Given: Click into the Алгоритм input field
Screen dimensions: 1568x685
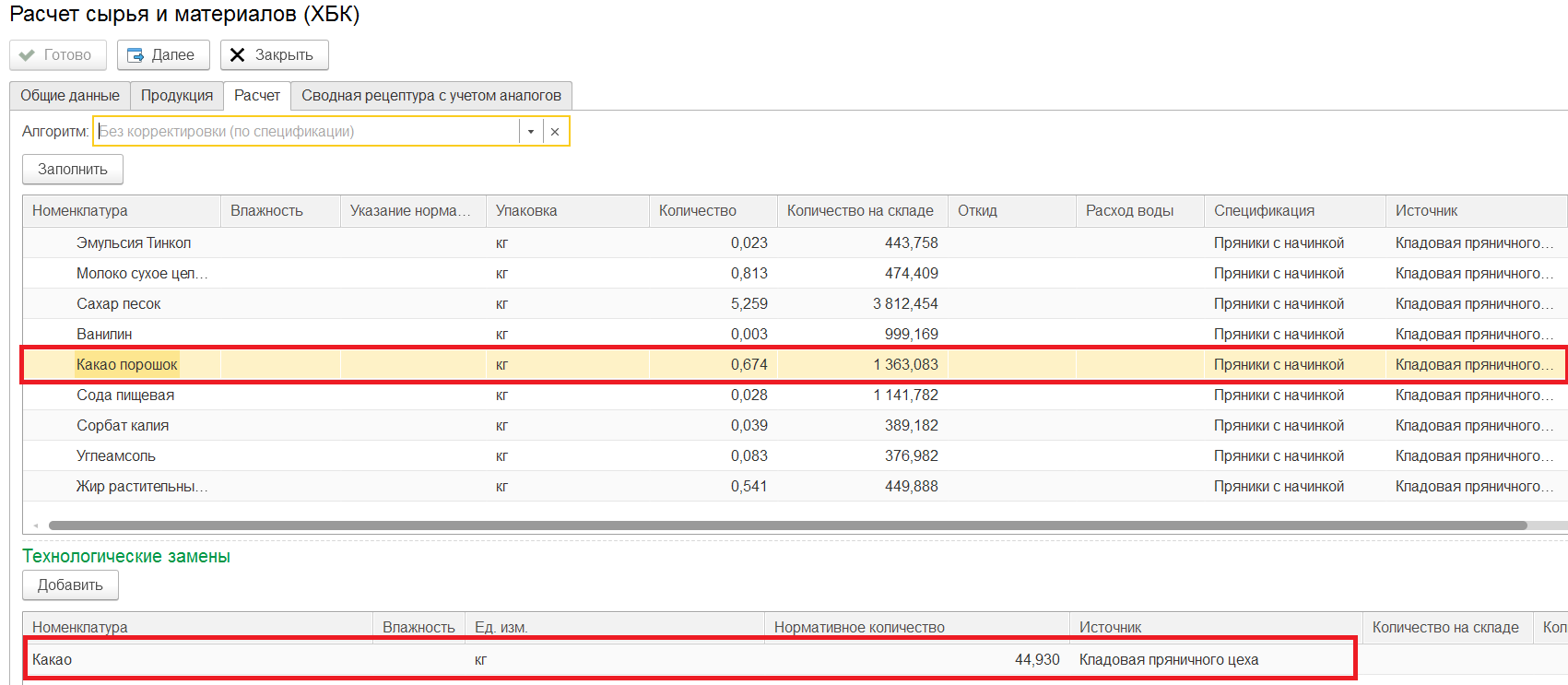Looking at the screenshot, I should [x=307, y=132].
